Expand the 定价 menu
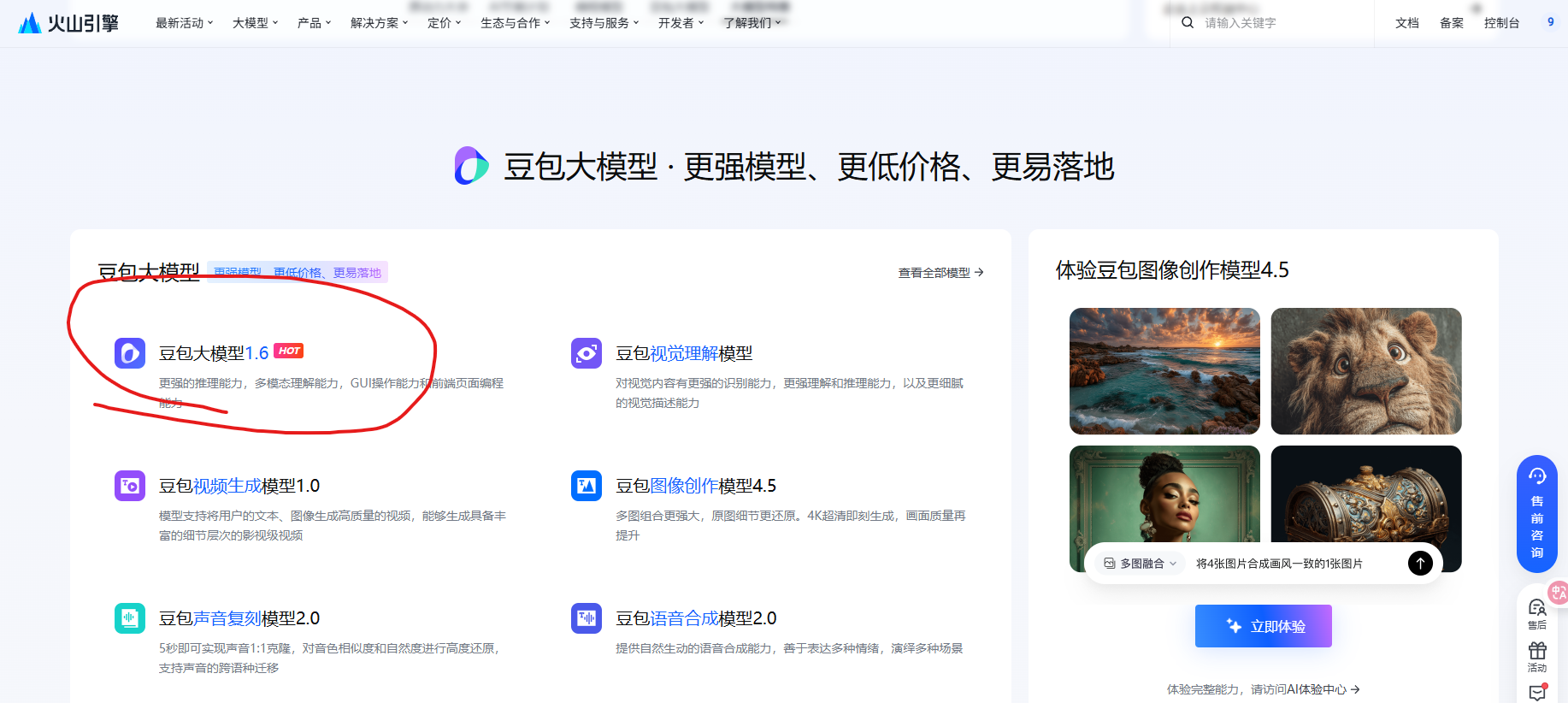Viewport: 1568px width, 703px height. tap(444, 23)
